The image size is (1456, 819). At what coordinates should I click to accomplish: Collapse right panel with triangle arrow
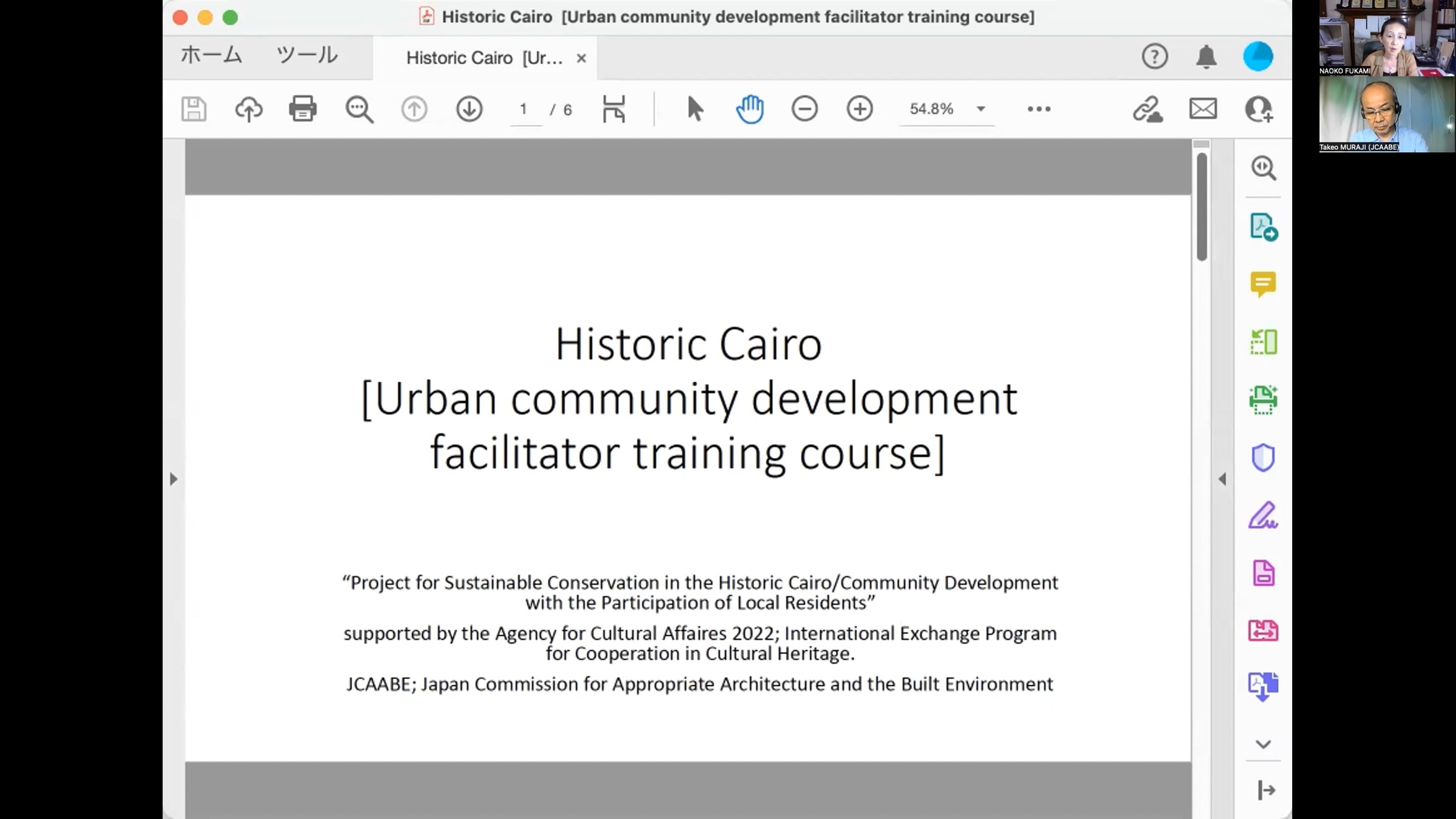coord(1222,479)
